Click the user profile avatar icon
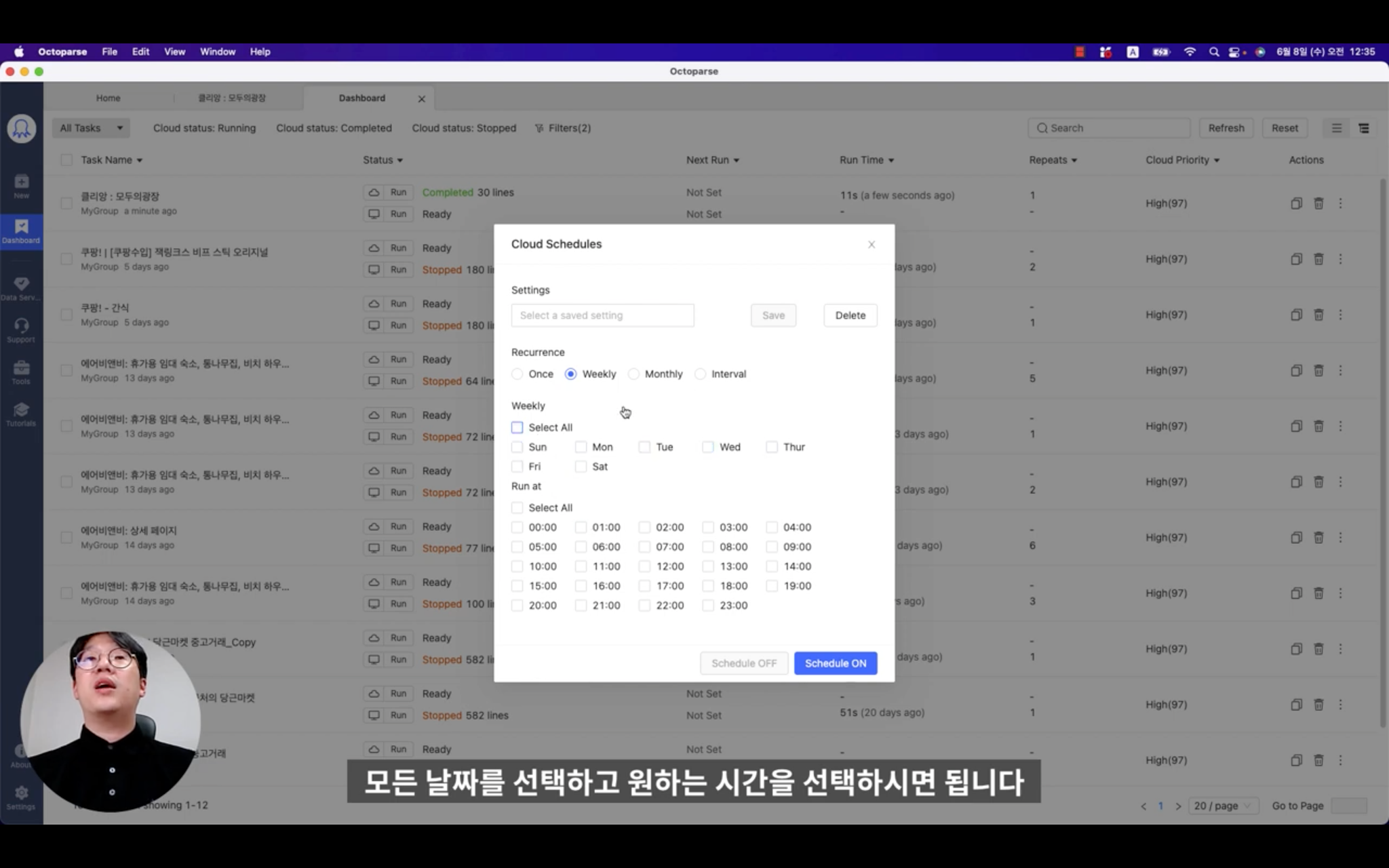 22,128
